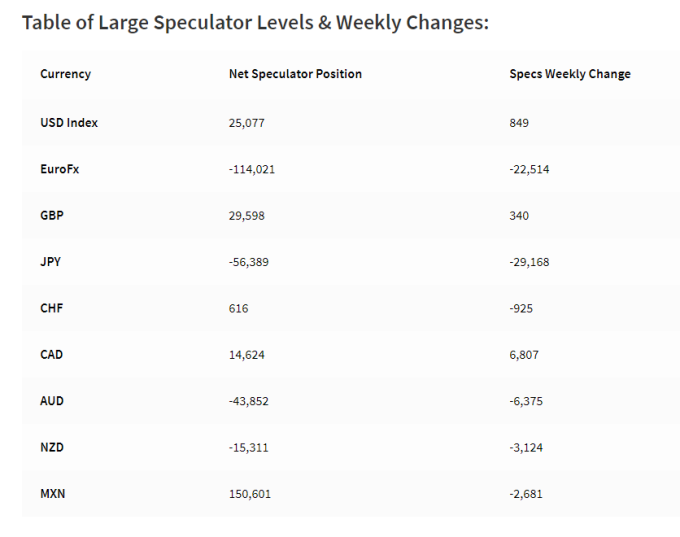Image resolution: width=680 pixels, height=537 pixels.
Task: Select EuroFx net position value -114,021
Action: [252, 169]
